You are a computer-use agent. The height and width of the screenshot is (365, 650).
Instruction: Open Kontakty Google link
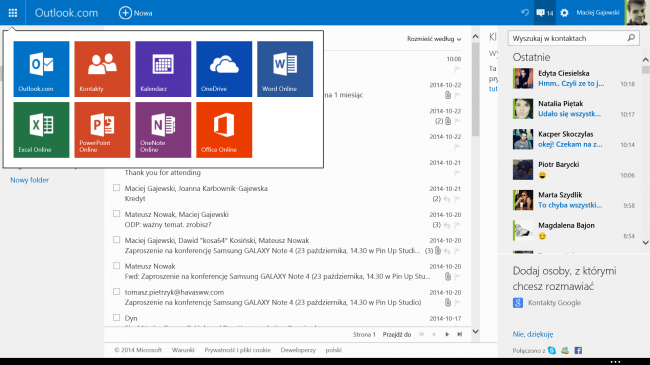click(554, 303)
